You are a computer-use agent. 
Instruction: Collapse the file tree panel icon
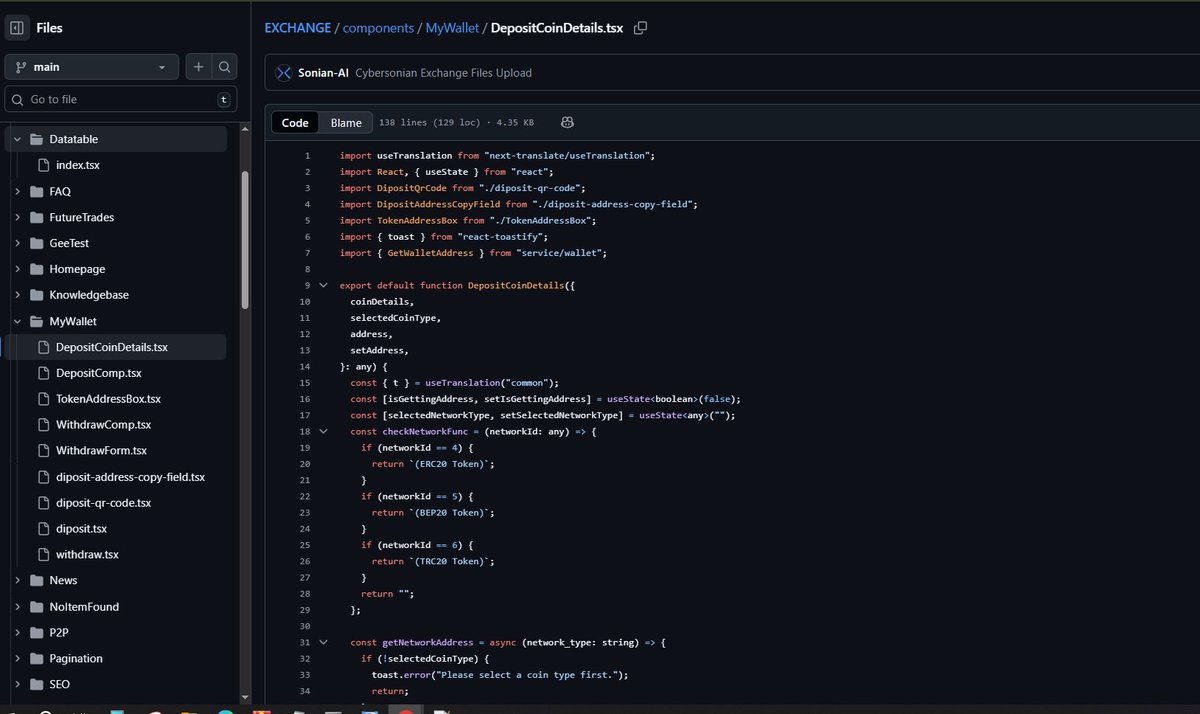[17, 28]
